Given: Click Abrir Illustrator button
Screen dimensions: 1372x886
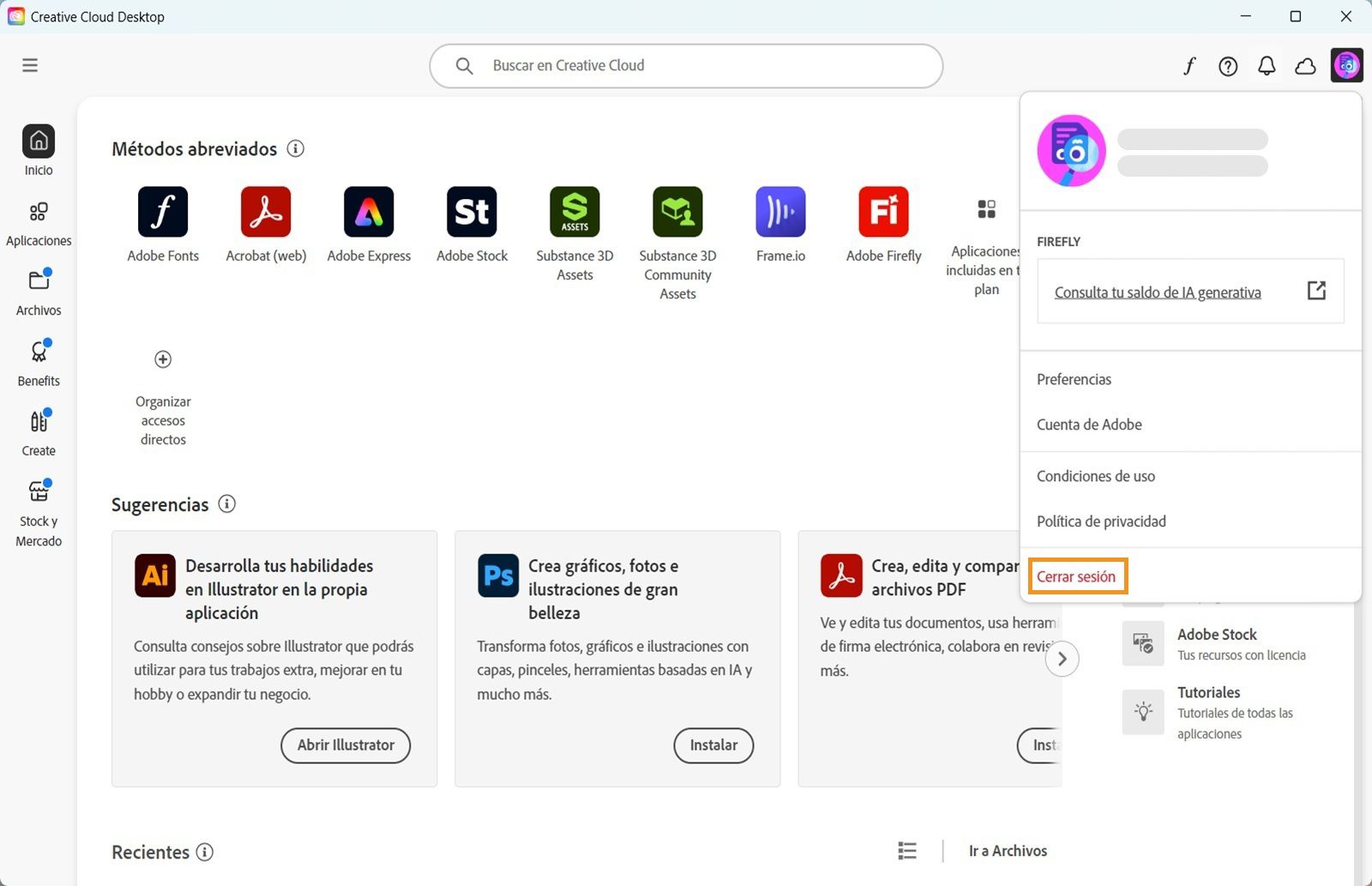Looking at the screenshot, I should pos(346,745).
